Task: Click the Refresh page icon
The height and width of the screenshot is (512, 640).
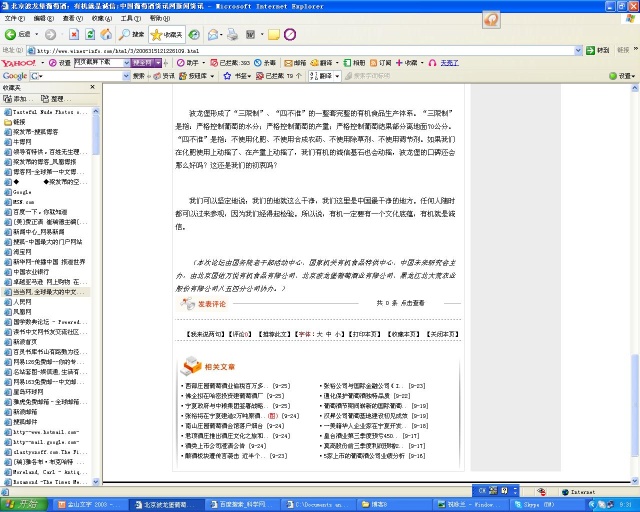Action: 87,34
